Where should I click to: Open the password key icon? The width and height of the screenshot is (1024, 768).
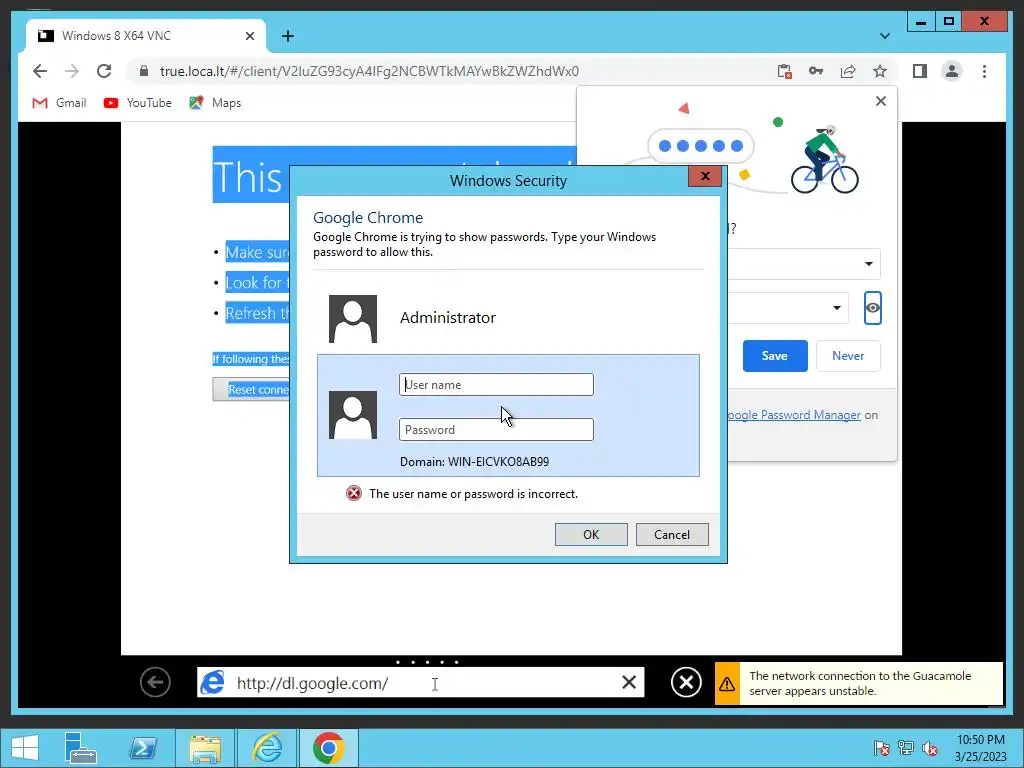[x=816, y=71]
